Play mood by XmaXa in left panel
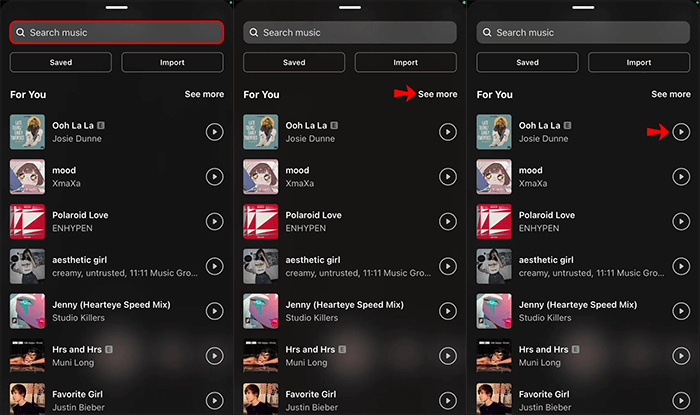Viewport: 700px width, 415px height. click(214, 177)
